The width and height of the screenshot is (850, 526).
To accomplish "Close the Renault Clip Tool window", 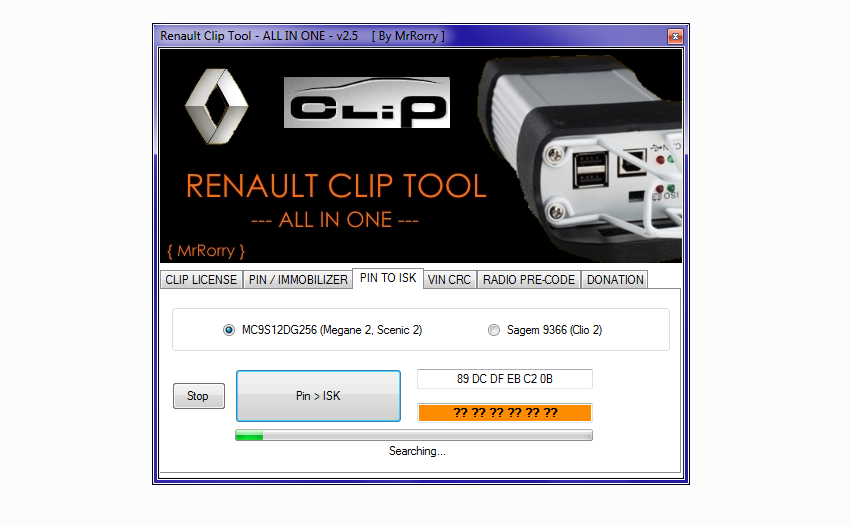I will coord(675,36).
